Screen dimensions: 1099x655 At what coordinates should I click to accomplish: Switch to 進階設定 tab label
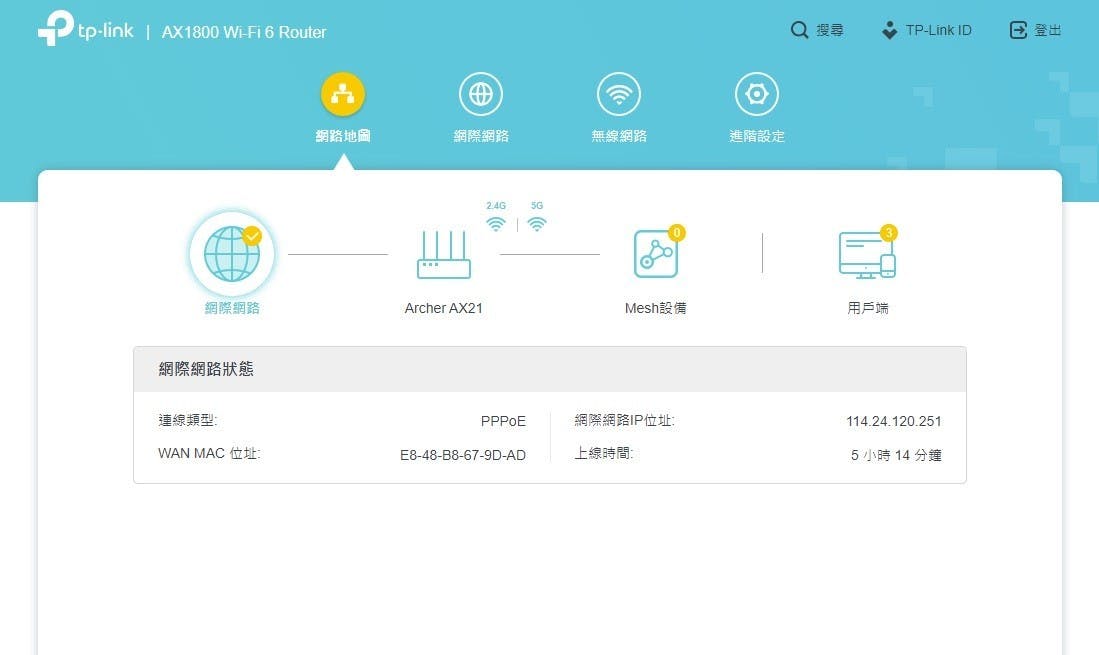click(757, 136)
